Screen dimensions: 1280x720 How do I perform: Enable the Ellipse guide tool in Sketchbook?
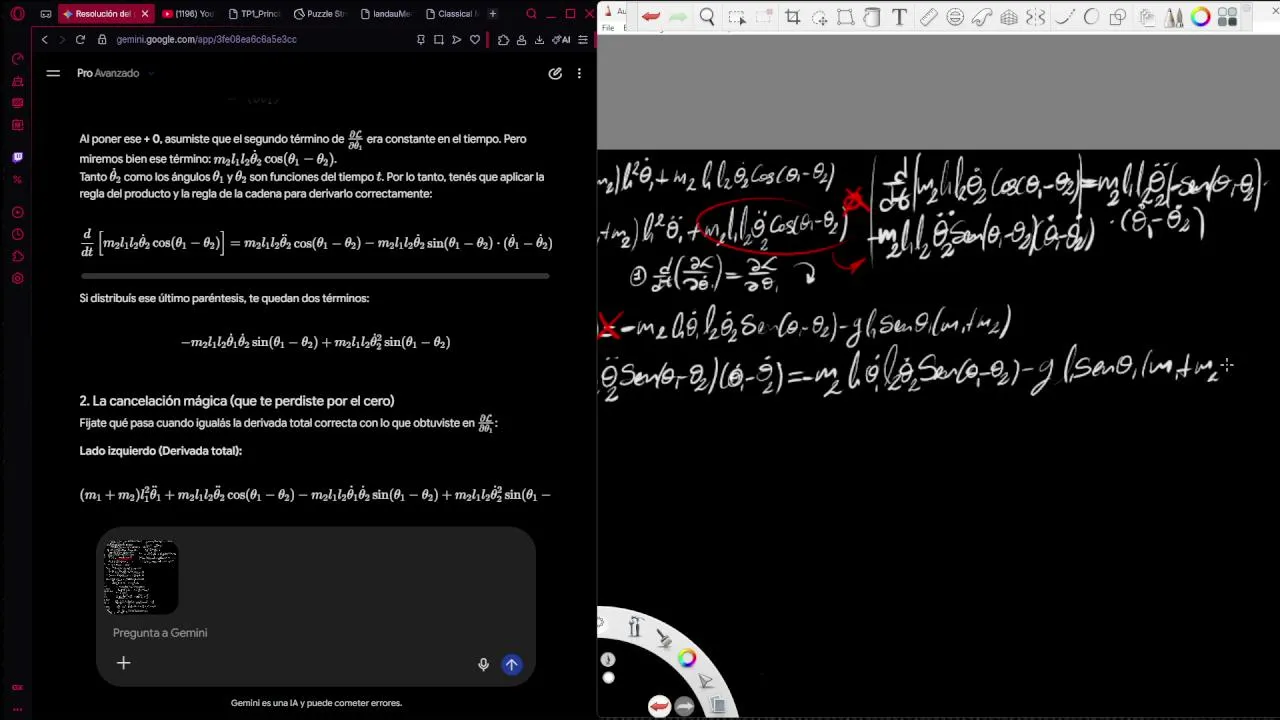pyautogui.click(x=955, y=17)
